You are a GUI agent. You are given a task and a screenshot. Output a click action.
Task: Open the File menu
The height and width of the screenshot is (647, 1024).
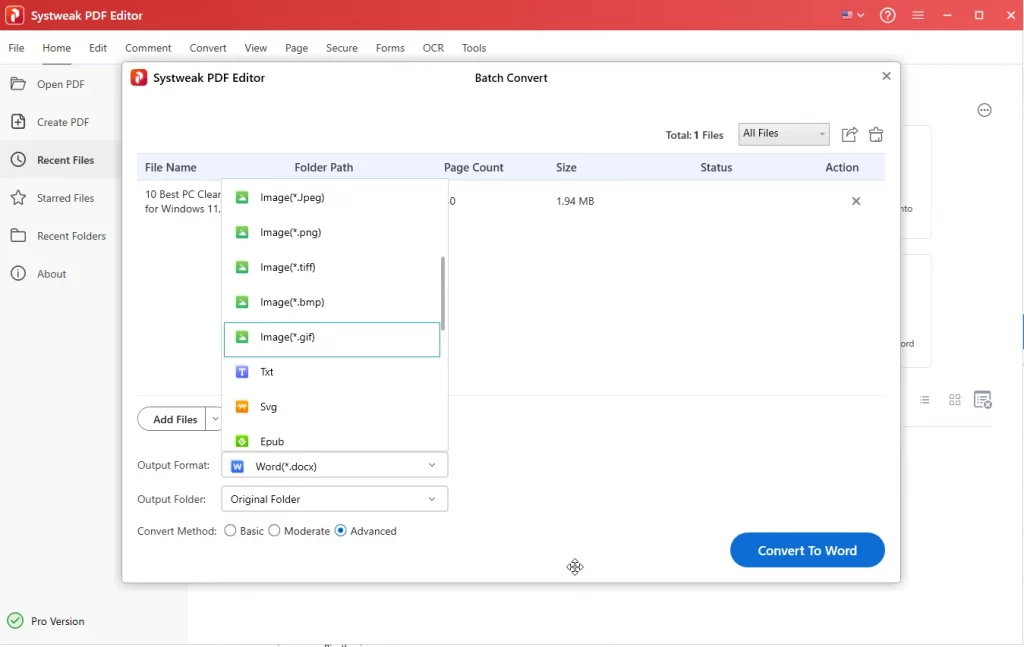tap(16, 48)
